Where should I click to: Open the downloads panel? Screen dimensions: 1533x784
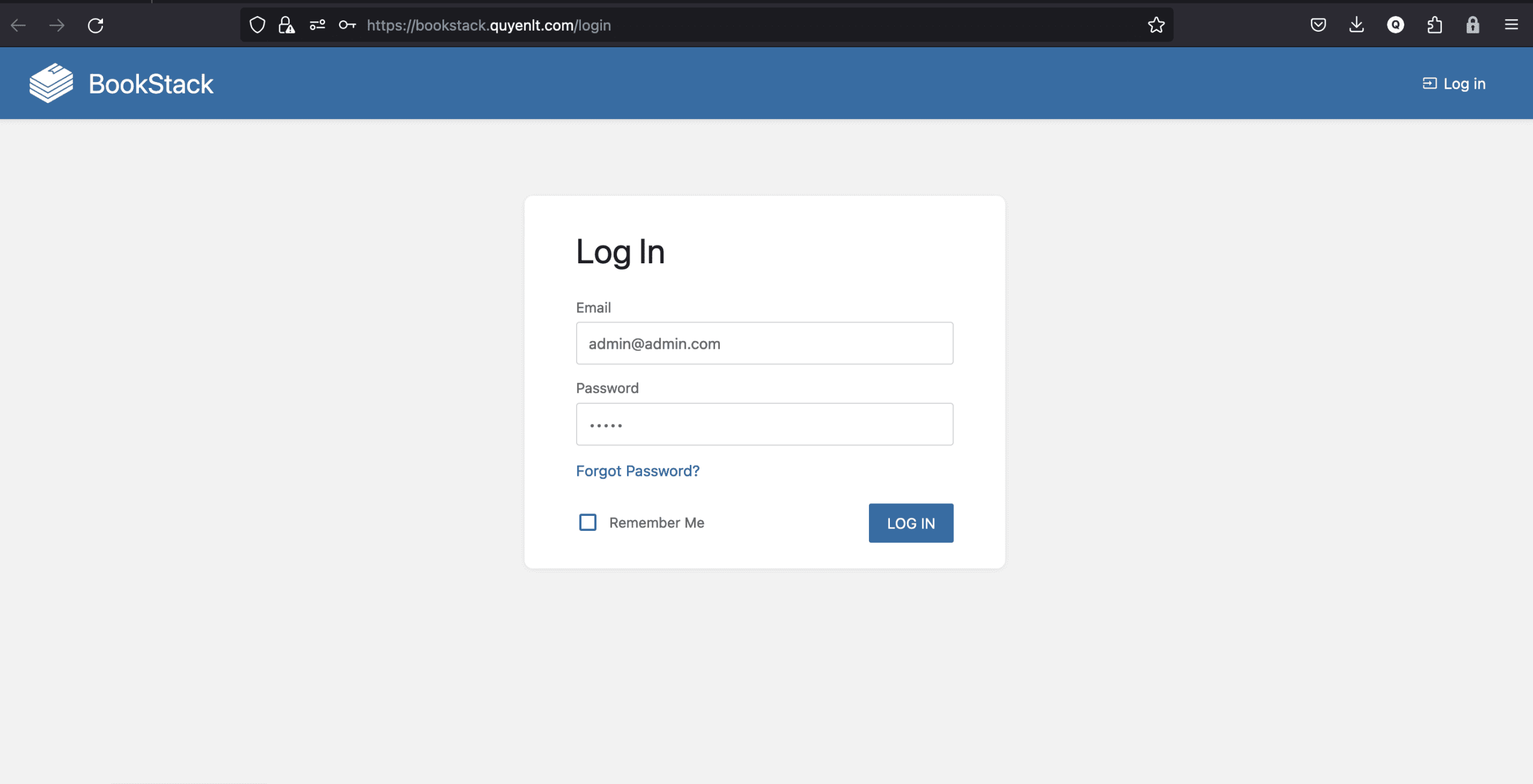click(1357, 25)
